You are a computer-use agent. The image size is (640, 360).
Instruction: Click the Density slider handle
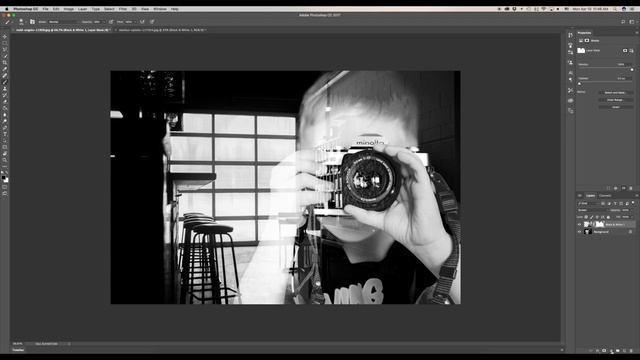[632, 69]
